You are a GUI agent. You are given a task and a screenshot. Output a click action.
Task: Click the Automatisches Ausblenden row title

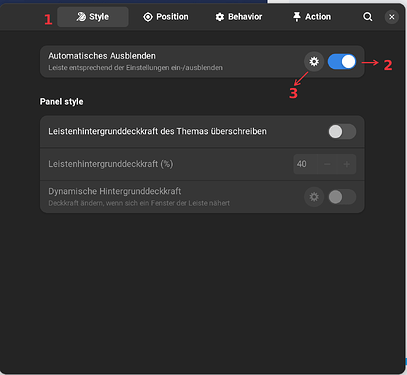[102, 56]
